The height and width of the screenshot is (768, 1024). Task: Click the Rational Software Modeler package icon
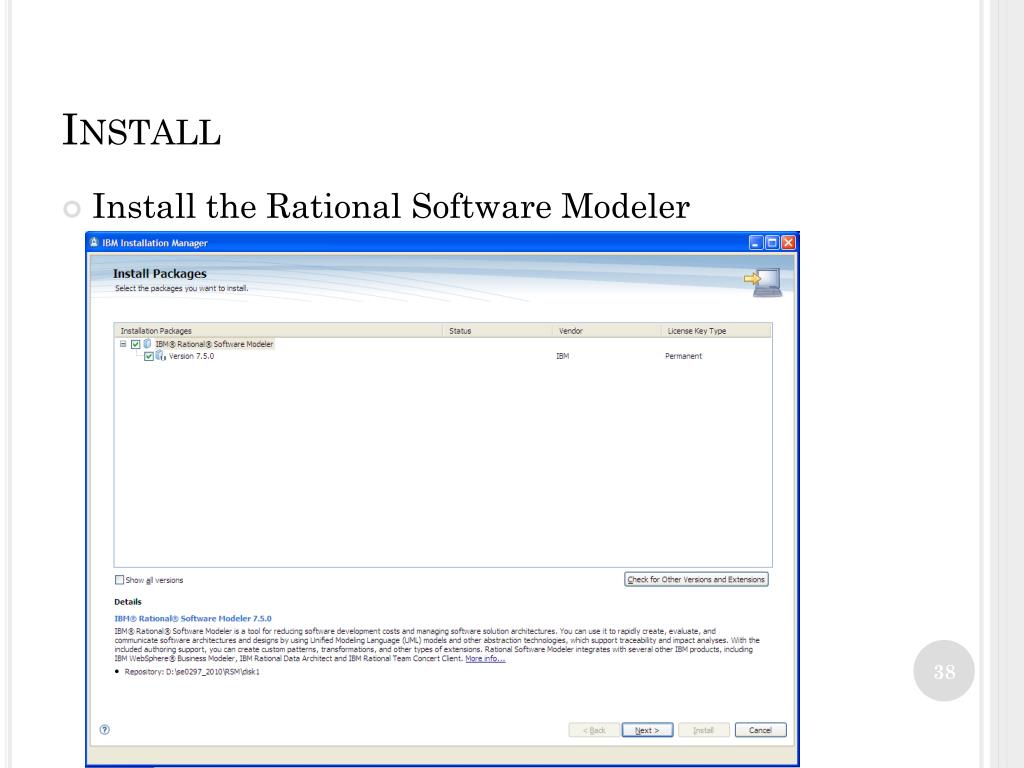coord(148,344)
